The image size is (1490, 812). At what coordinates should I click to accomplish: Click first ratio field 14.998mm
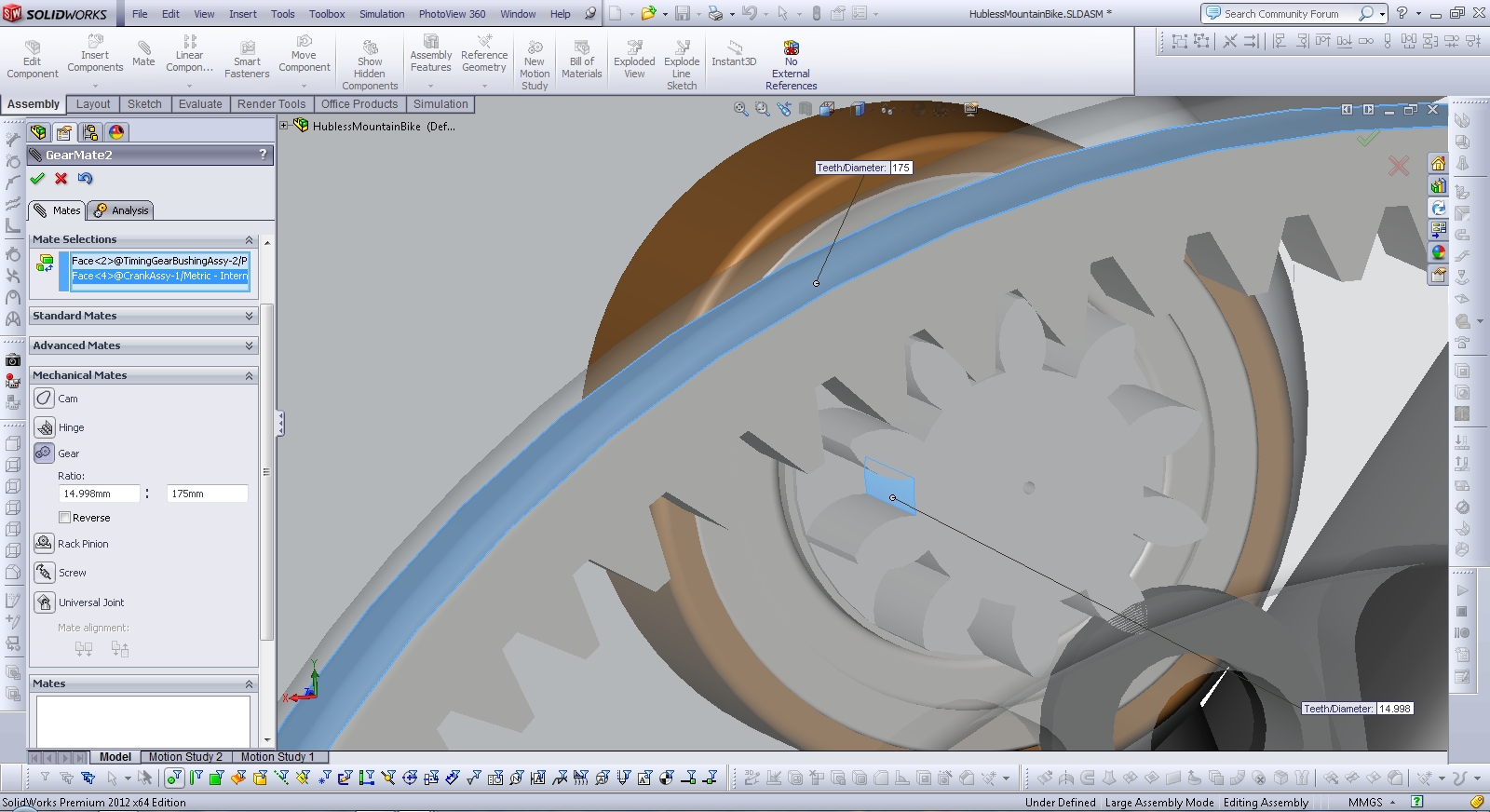pos(100,494)
